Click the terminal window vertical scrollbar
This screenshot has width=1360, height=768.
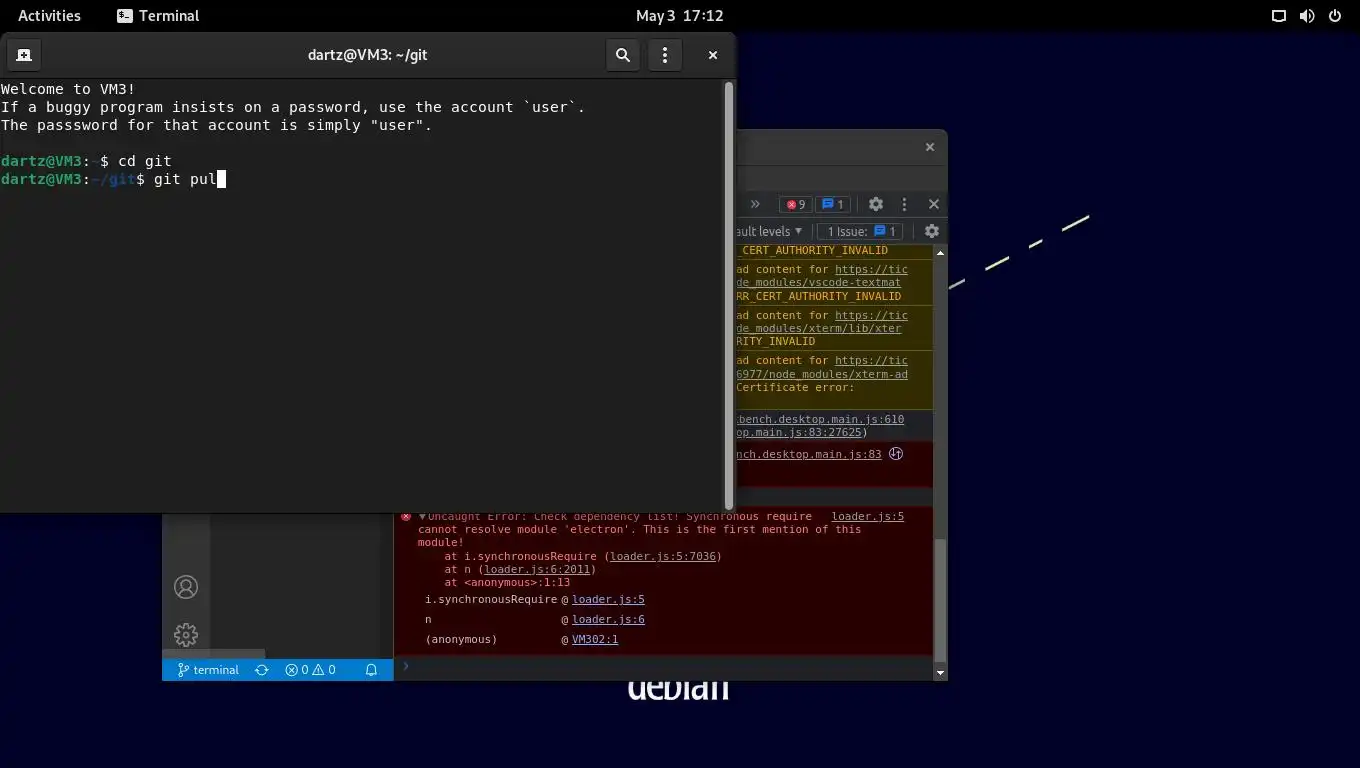[x=729, y=296]
